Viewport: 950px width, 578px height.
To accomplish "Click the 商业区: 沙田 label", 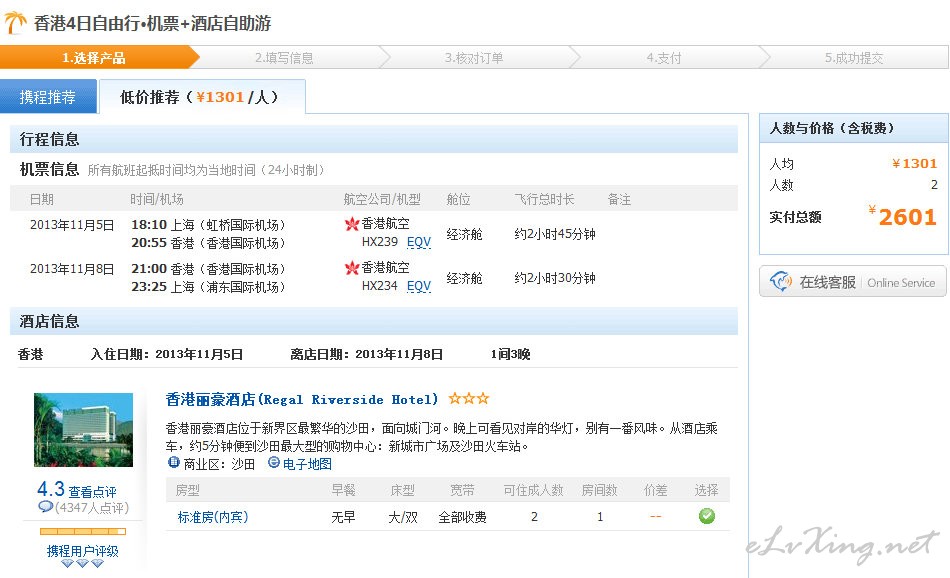I will 219,464.
